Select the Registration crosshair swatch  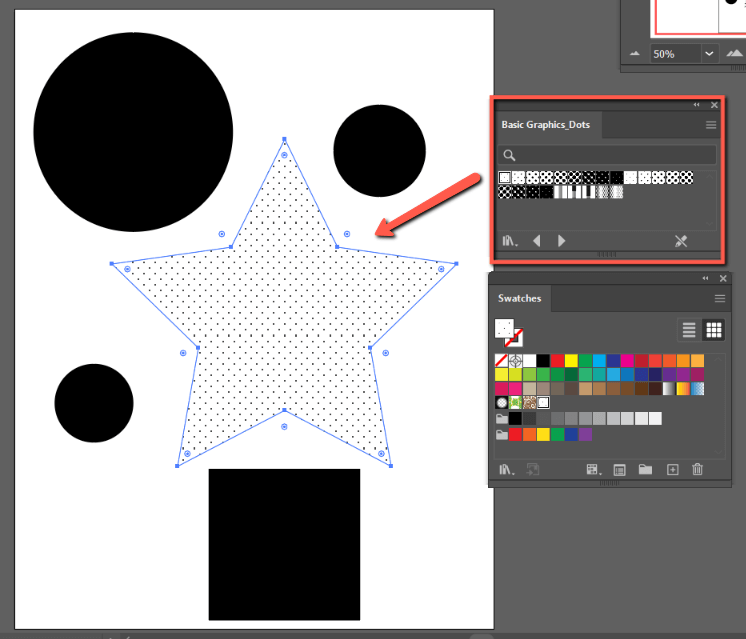(515, 361)
